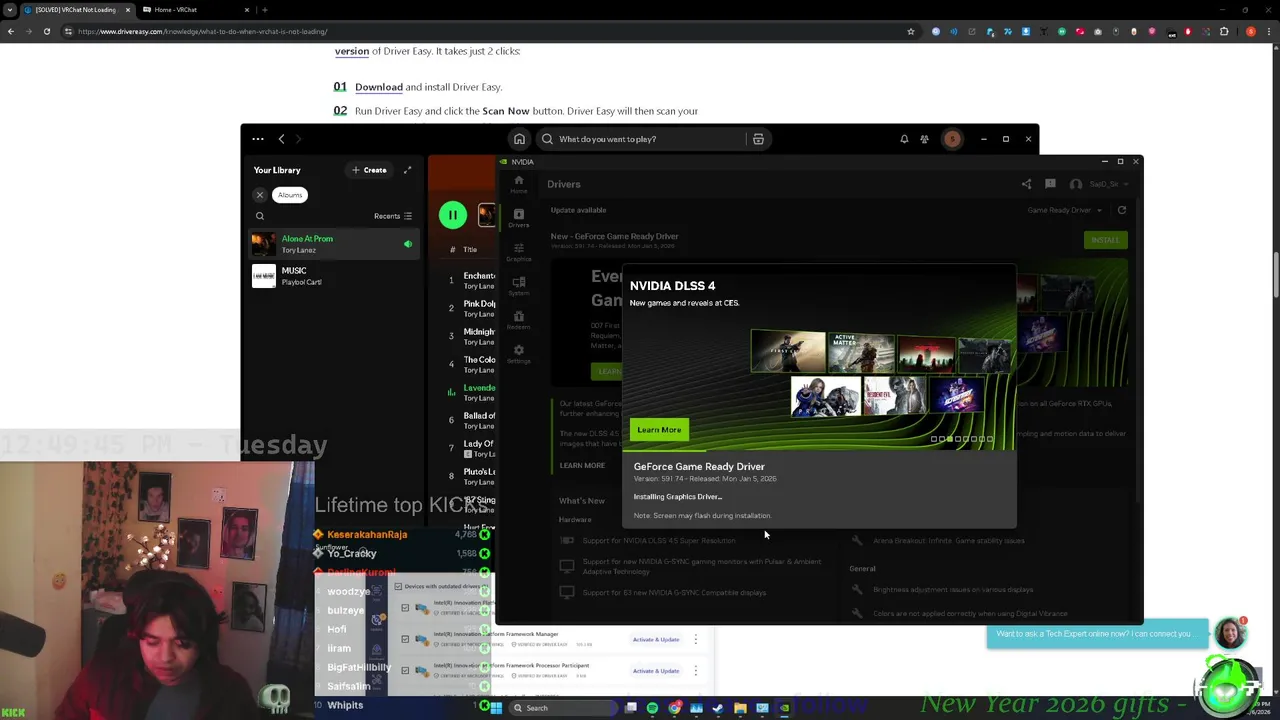This screenshot has height=720, width=1280.
Task: Open NVIDIA app from taskbar
Action: 783,708
